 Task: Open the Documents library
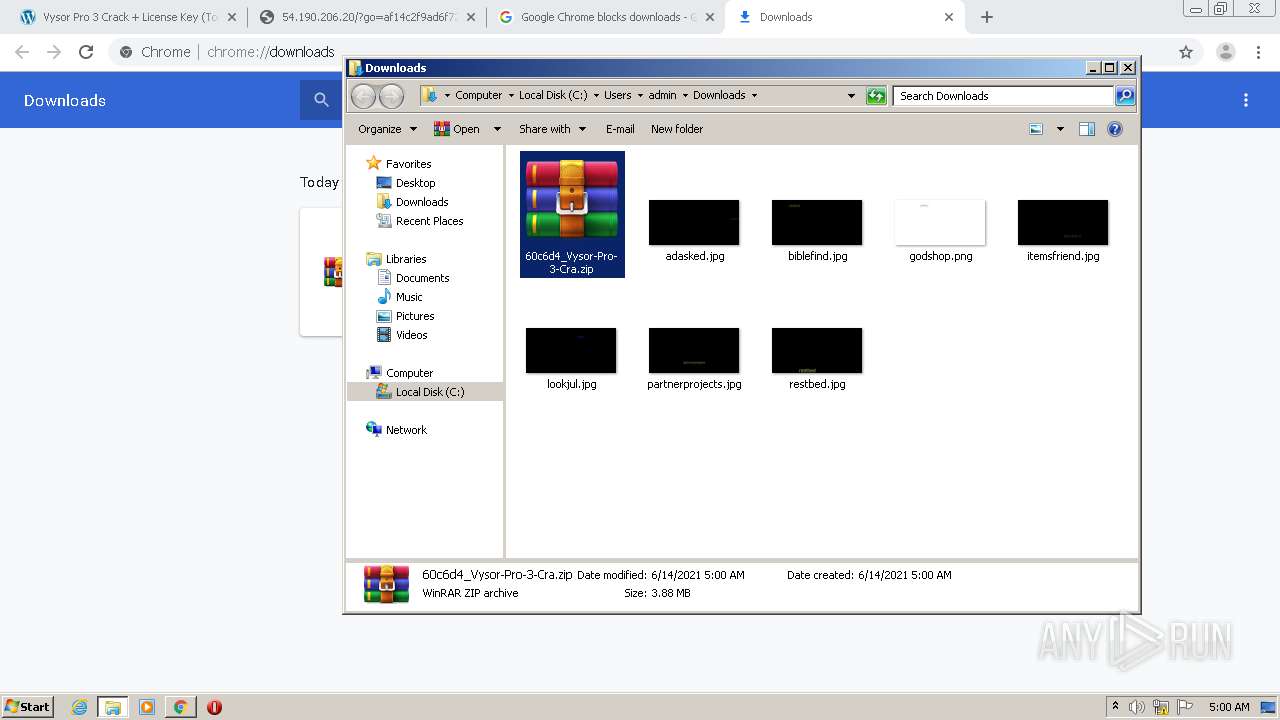[x=422, y=278]
